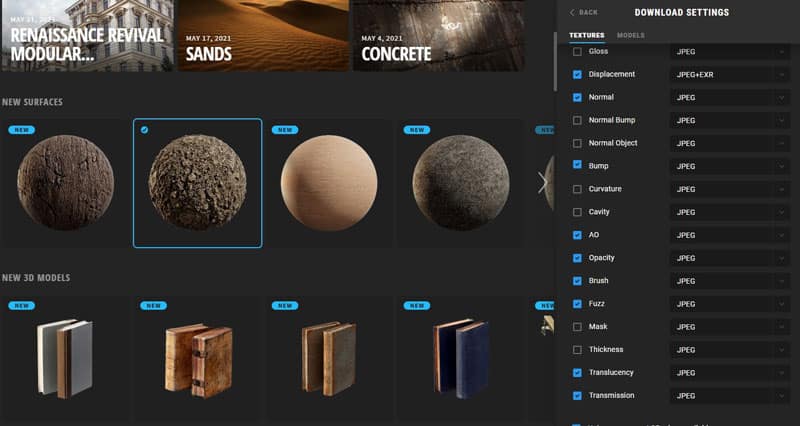Expand the Opacity format dropdown
Screen dimensions: 800x426
coord(730,258)
